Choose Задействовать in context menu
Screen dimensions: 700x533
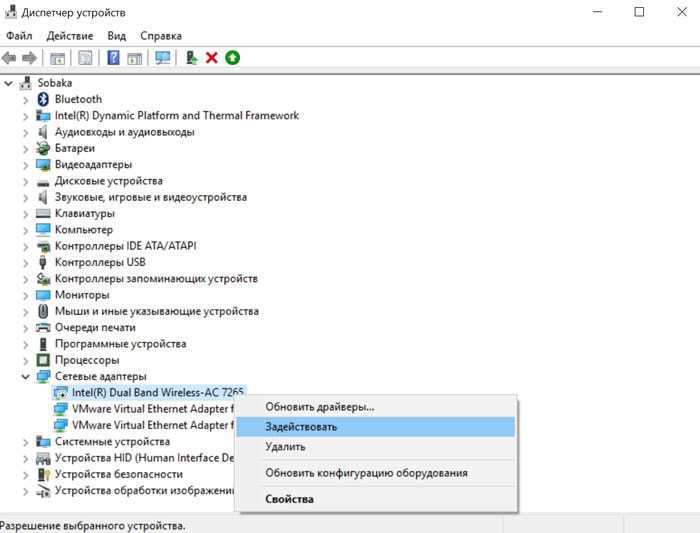(x=375, y=427)
